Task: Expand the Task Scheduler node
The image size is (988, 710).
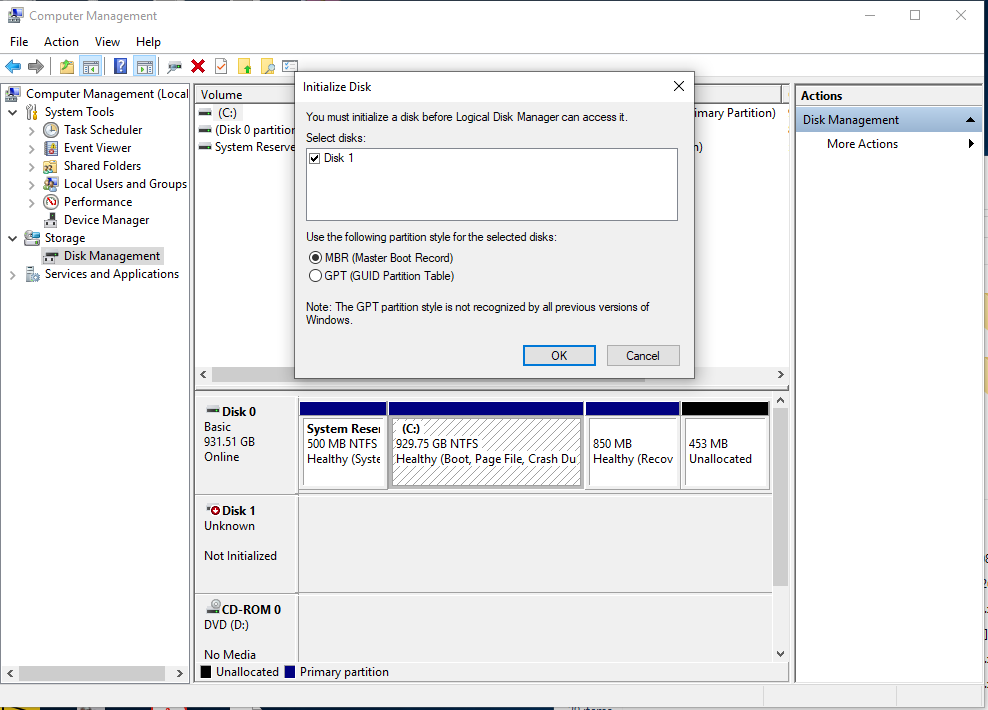Action: (x=32, y=130)
